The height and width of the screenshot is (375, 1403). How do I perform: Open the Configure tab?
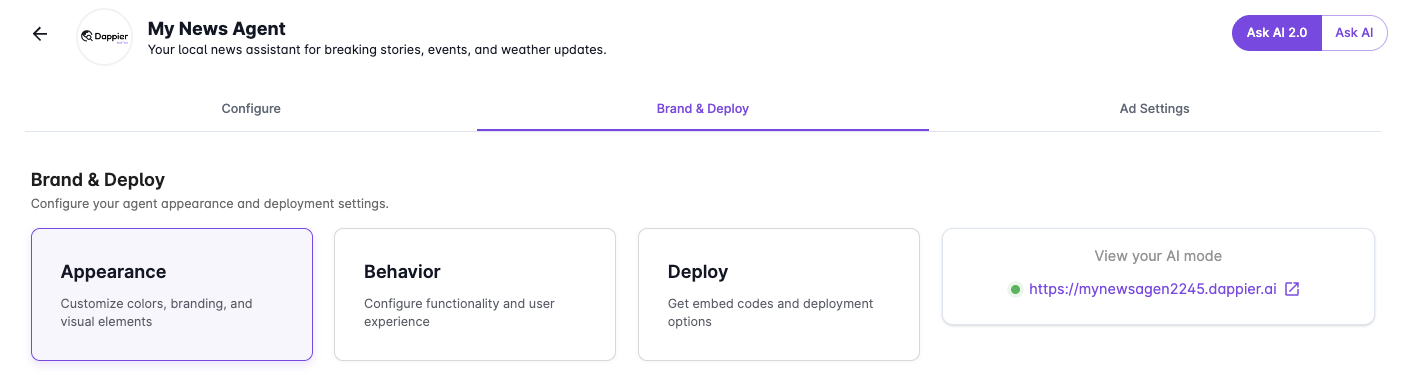(251, 108)
